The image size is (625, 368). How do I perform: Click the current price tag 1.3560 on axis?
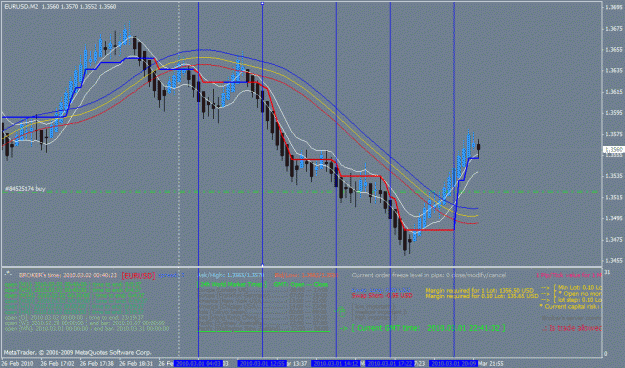click(614, 150)
